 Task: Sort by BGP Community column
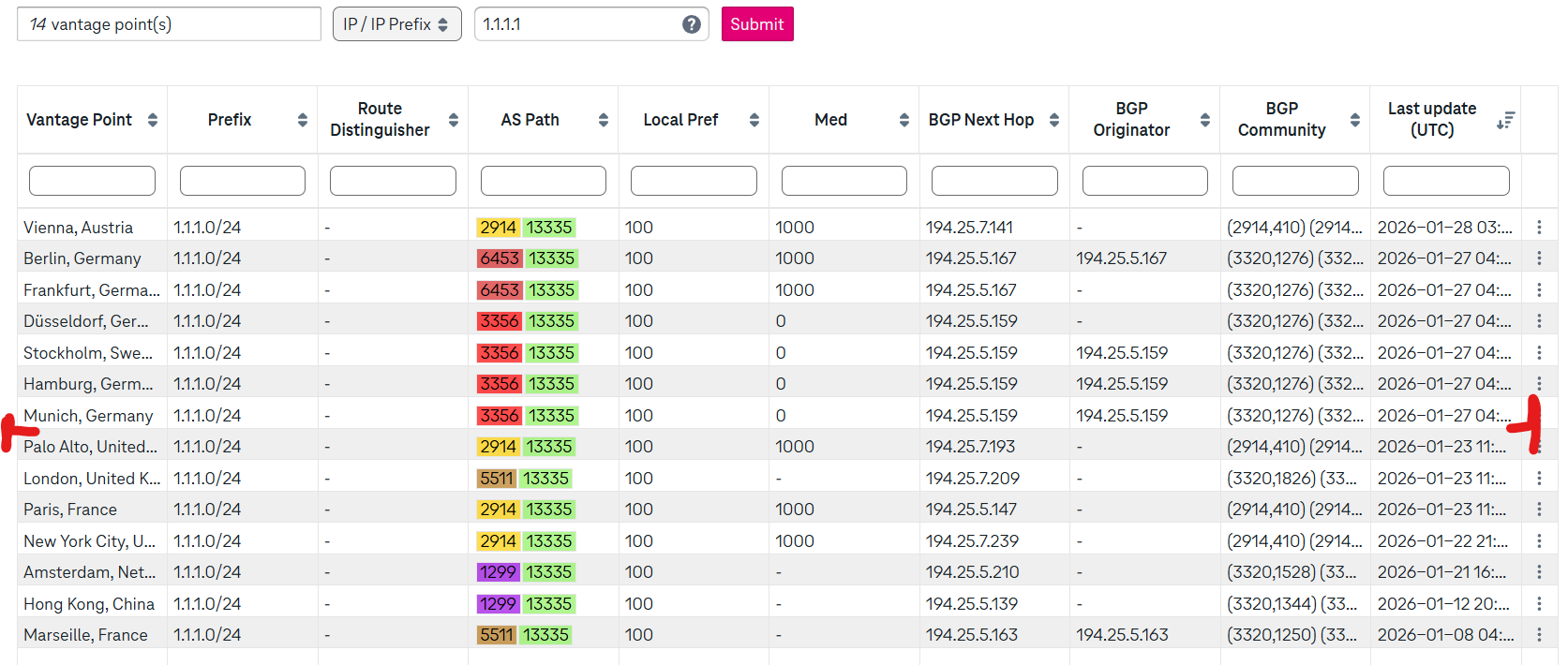click(x=1354, y=120)
